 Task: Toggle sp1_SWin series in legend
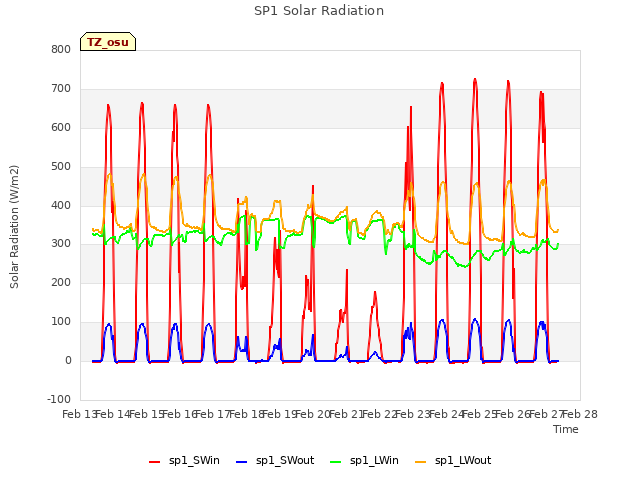[x=184, y=461]
